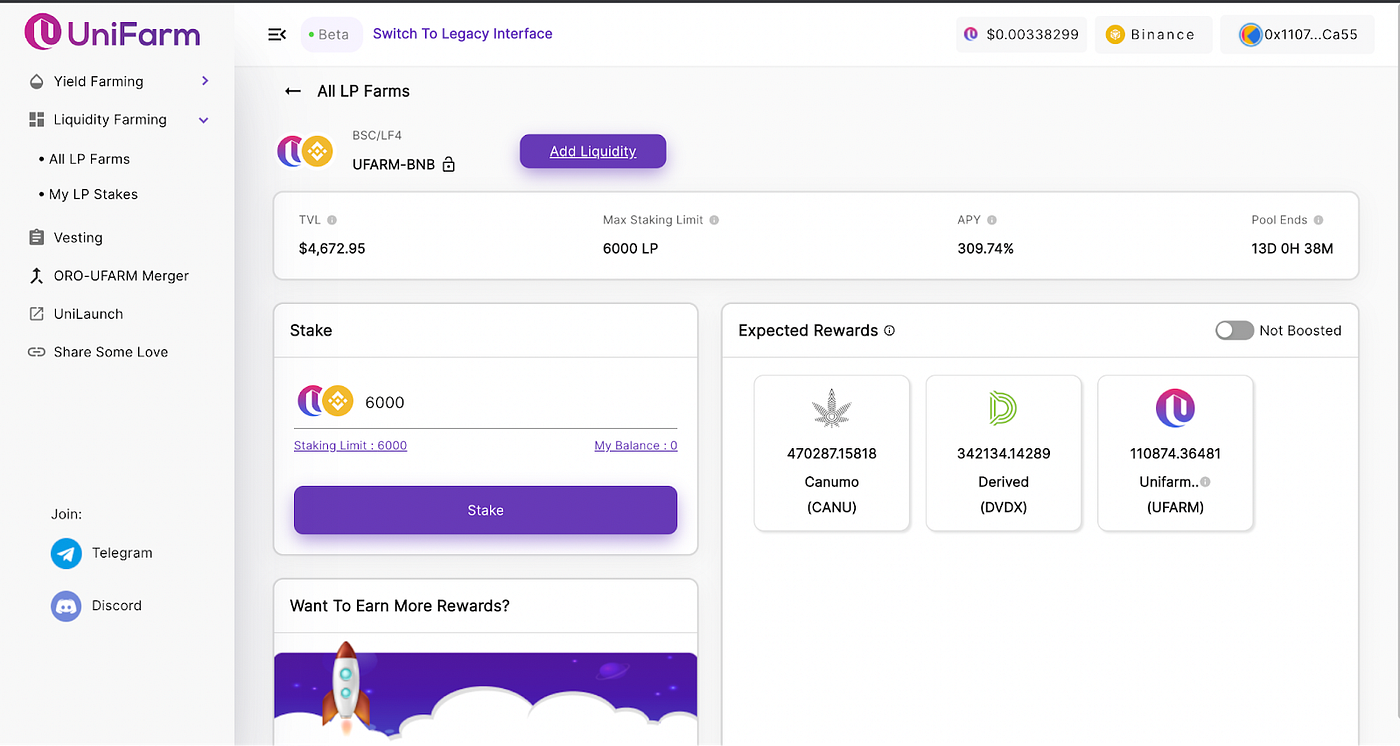This screenshot has width=1400, height=746.
Task: Click UFARM token icon beside price
Action: tap(970, 34)
